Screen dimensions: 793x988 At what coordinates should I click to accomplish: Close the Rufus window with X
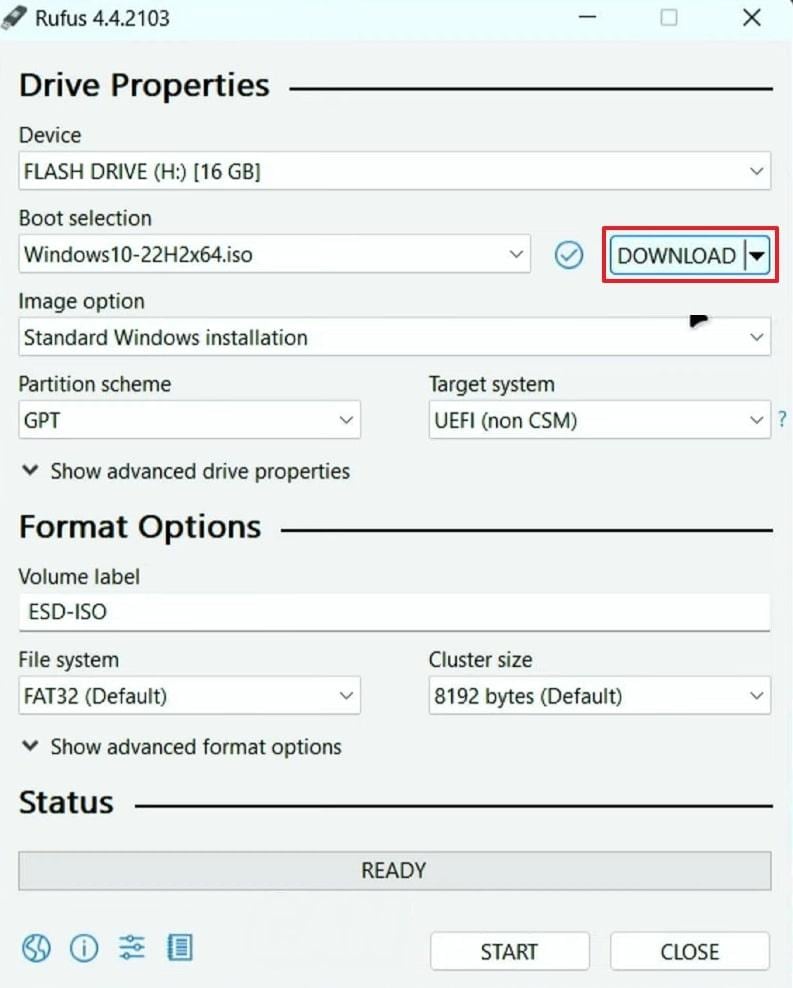coord(751,18)
